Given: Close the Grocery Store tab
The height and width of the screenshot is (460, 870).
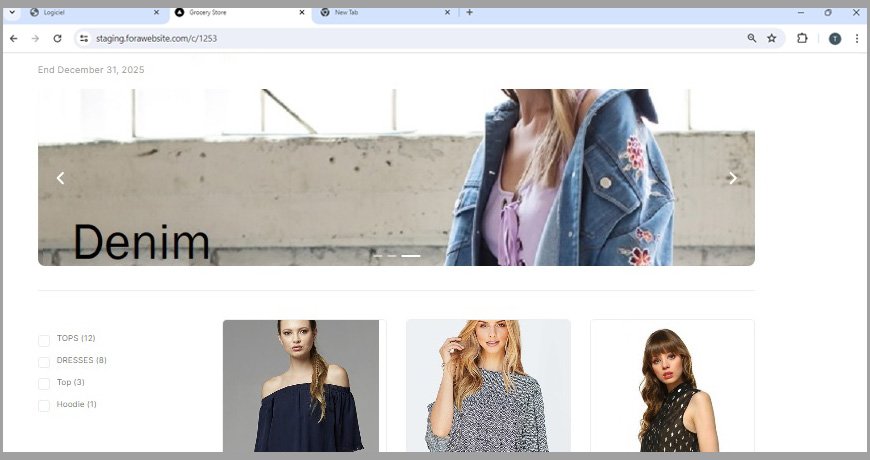Looking at the screenshot, I should (x=302, y=12).
